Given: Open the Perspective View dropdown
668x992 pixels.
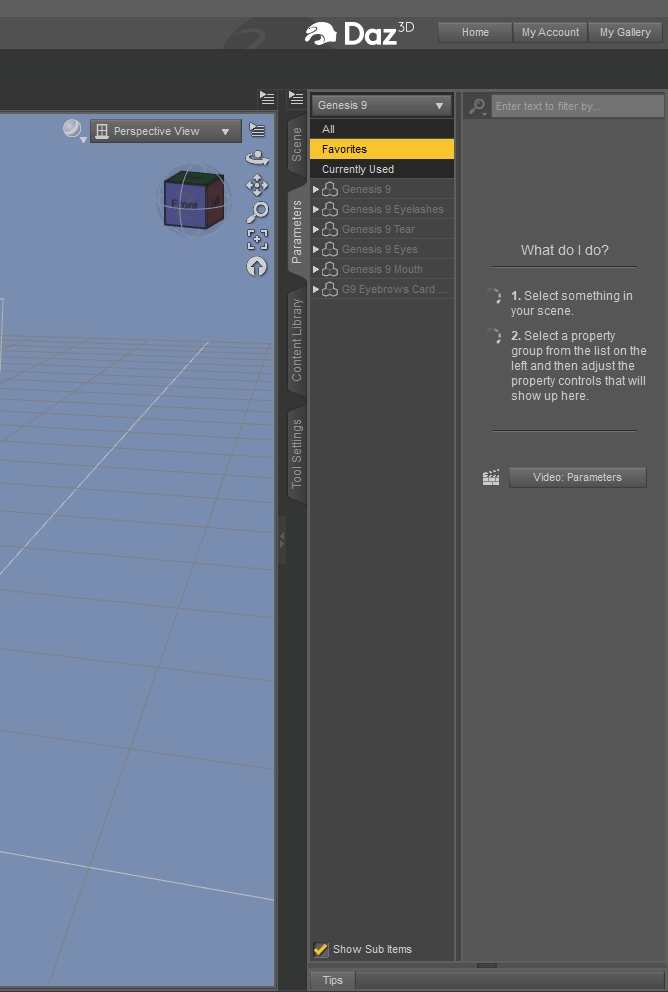Looking at the screenshot, I should [166, 131].
